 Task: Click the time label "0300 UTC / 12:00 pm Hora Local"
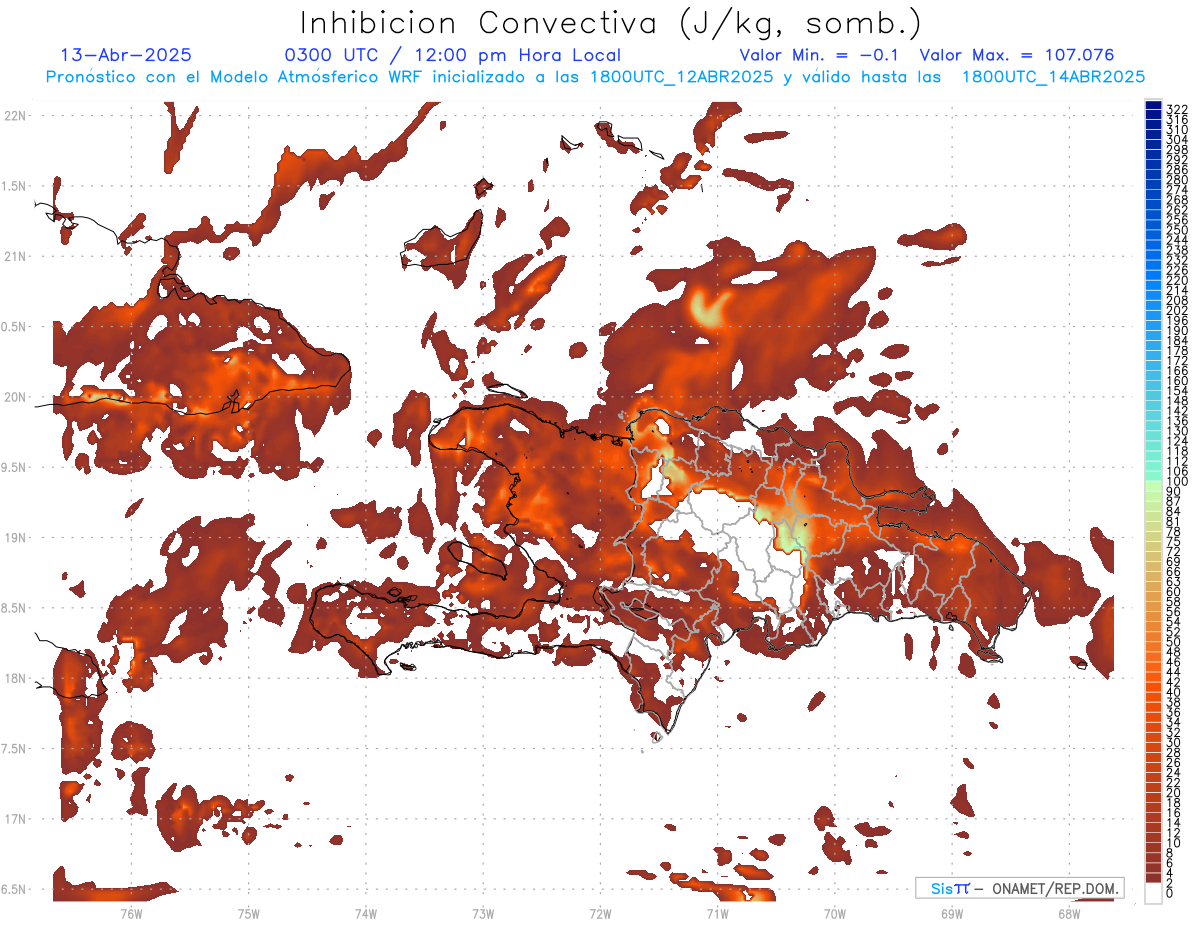(453, 56)
